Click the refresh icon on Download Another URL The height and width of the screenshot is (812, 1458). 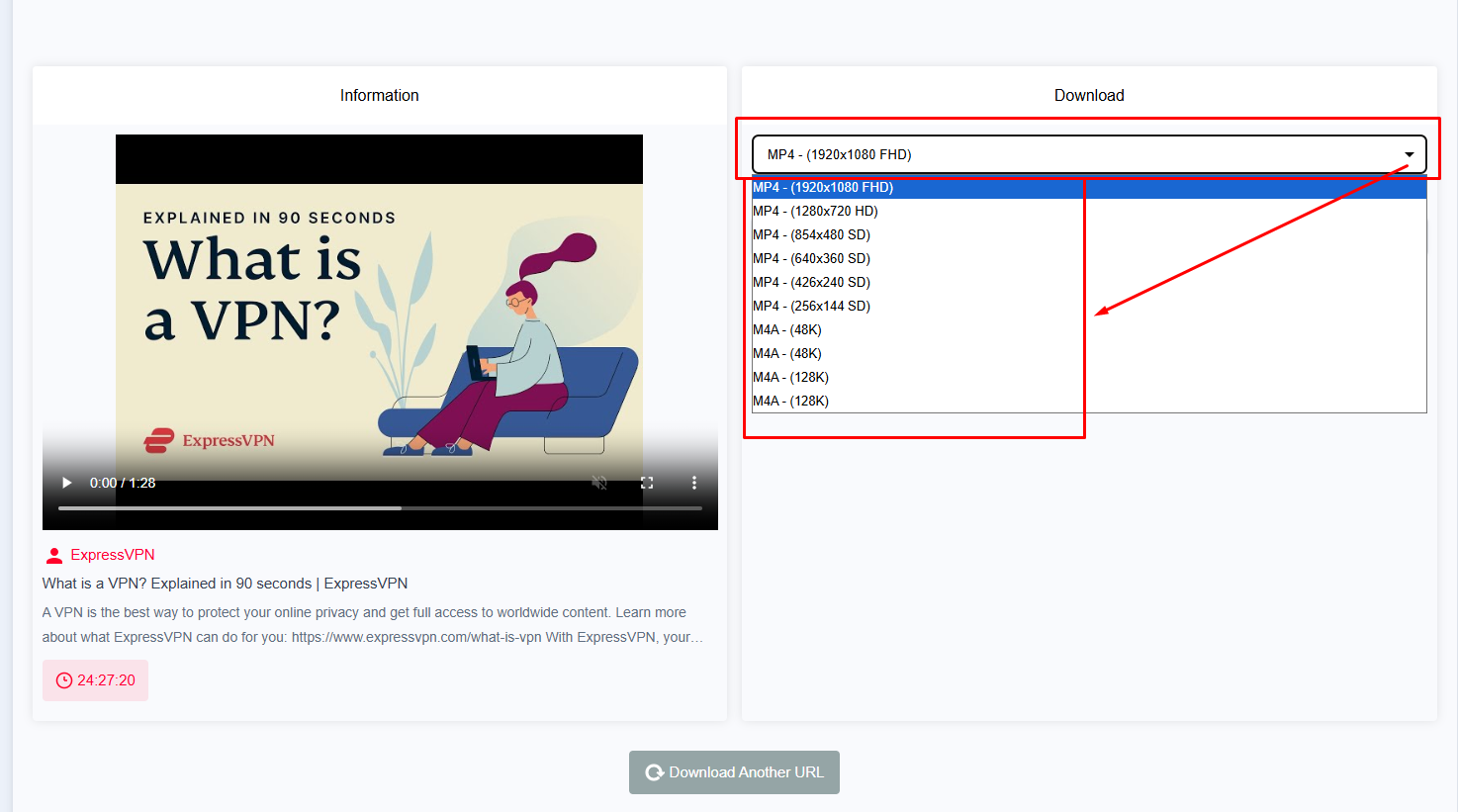pyautogui.click(x=653, y=772)
